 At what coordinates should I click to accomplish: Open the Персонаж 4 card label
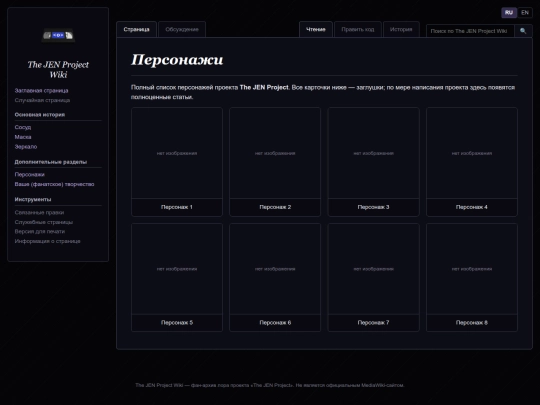pos(472,207)
